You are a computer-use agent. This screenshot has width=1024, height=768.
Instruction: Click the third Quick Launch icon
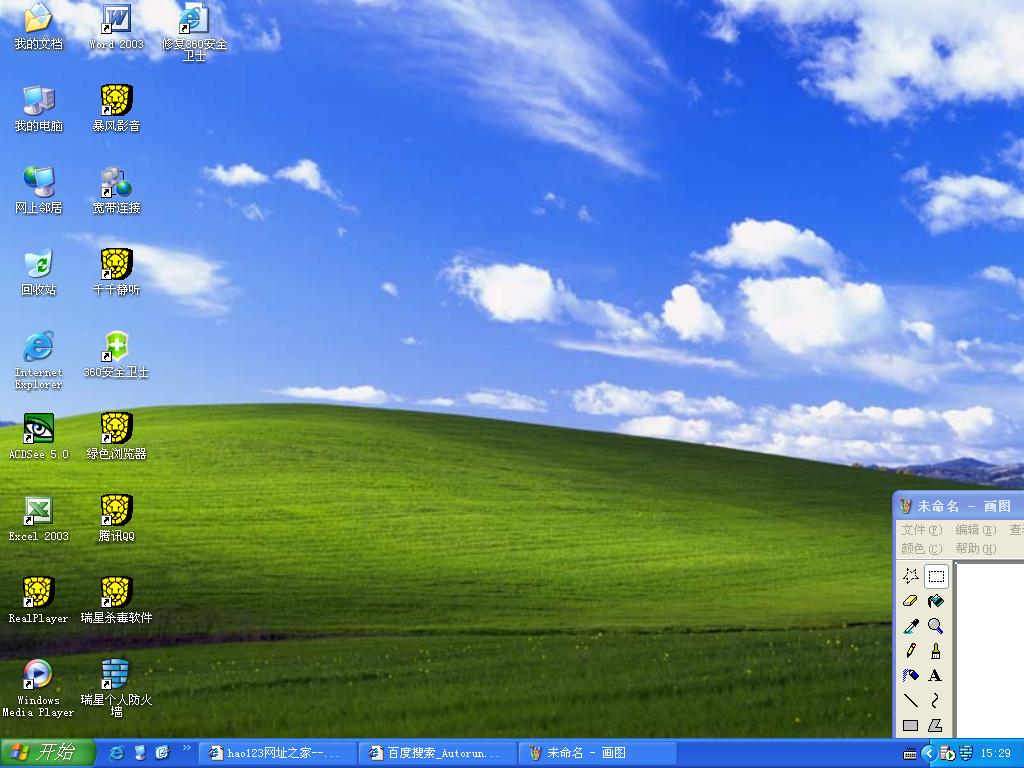162,753
